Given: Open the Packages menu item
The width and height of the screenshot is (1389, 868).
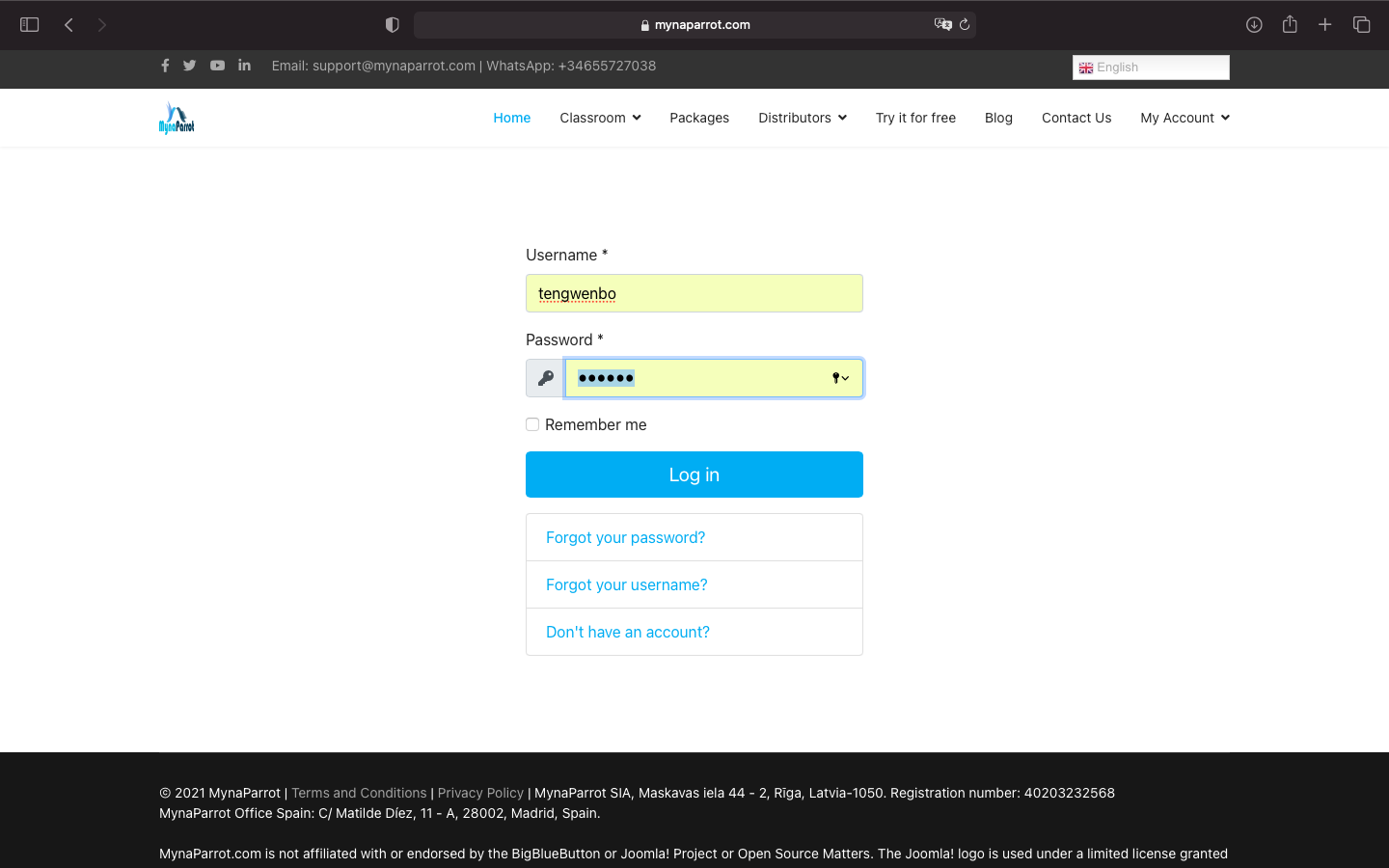Looking at the screenshot, I should pyautogui.click(x=699, y=118).
